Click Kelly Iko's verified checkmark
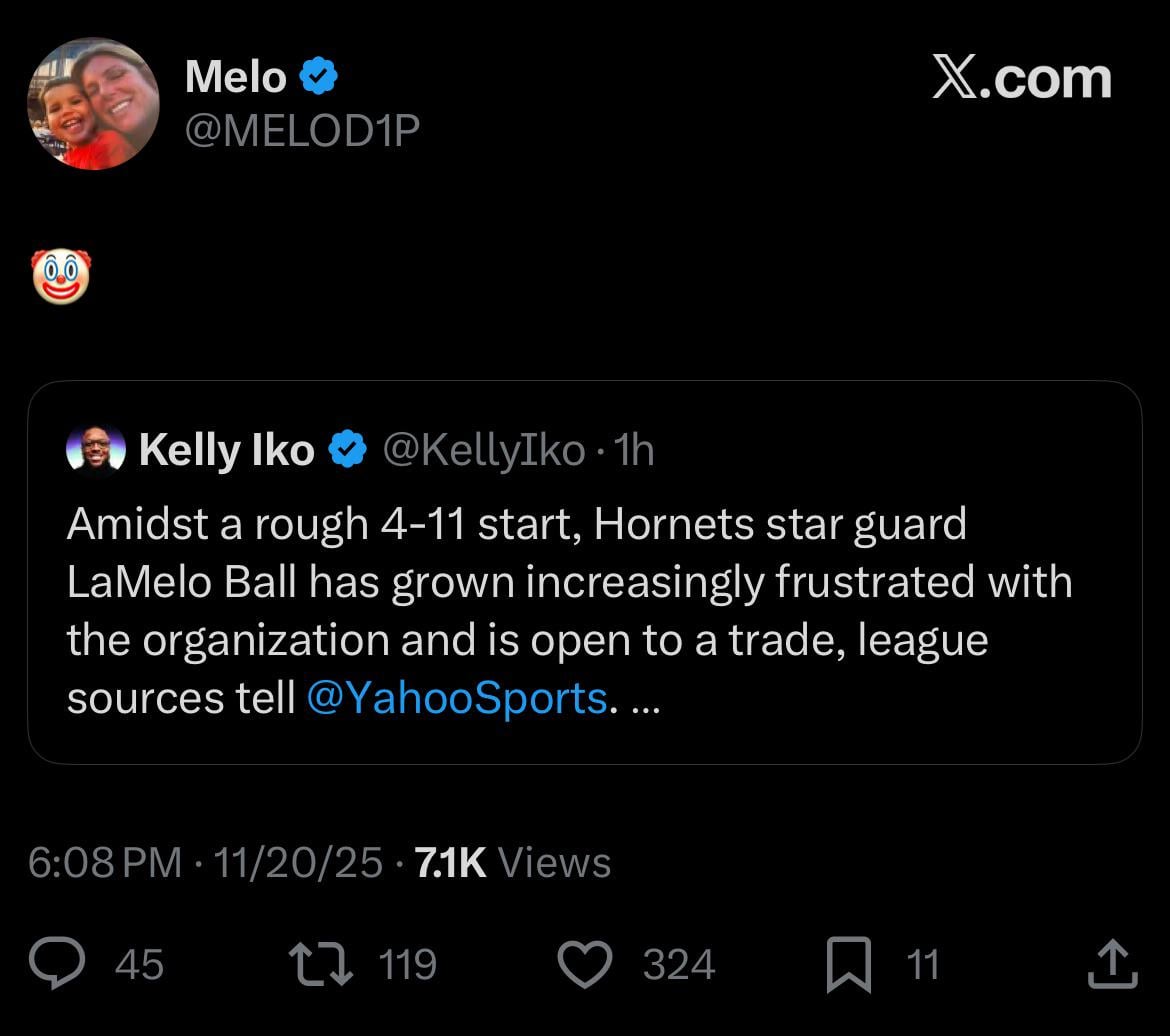 pyautogui.click(x=348, y=450)
